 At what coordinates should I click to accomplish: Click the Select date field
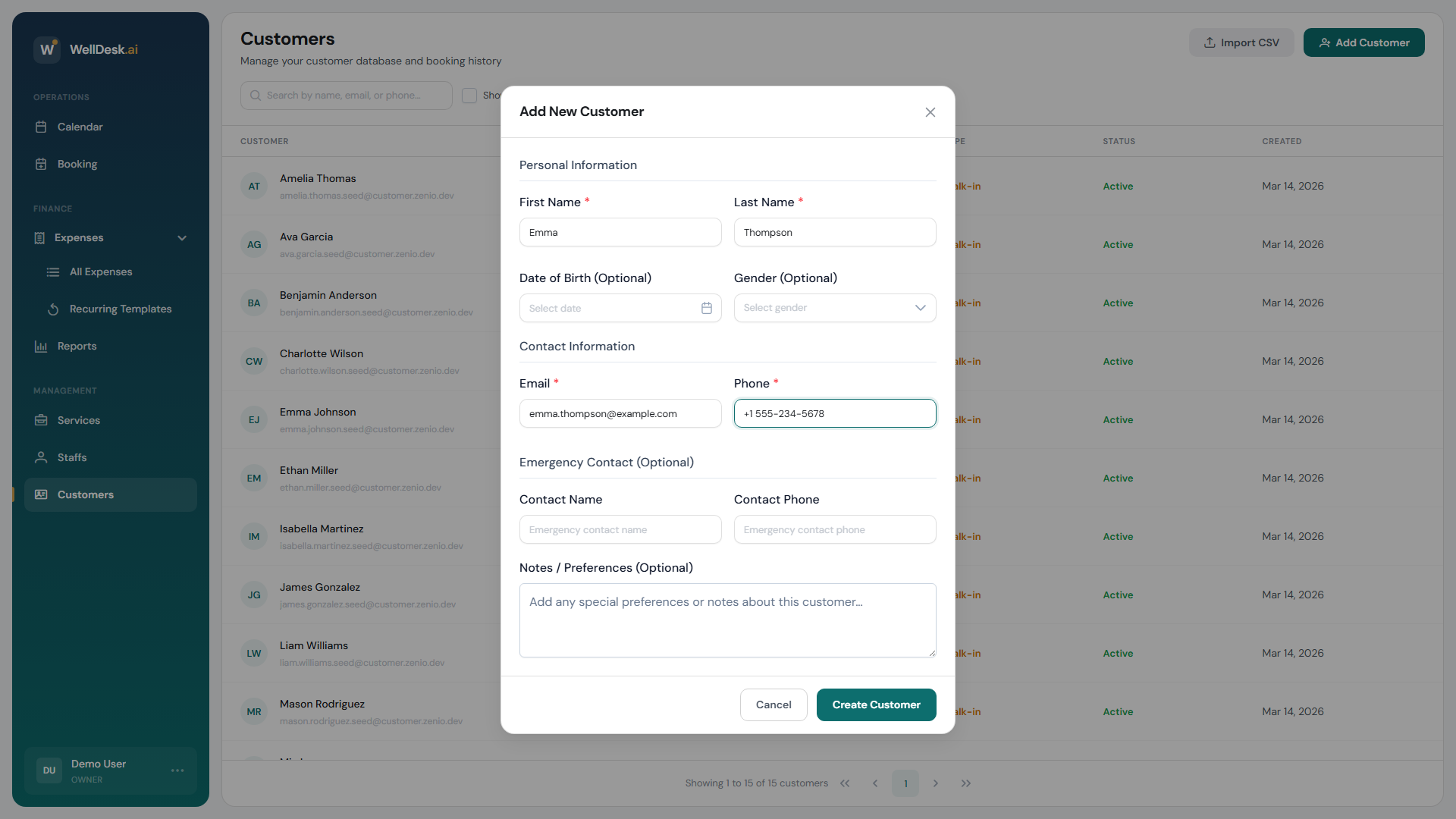click(620, 308)
